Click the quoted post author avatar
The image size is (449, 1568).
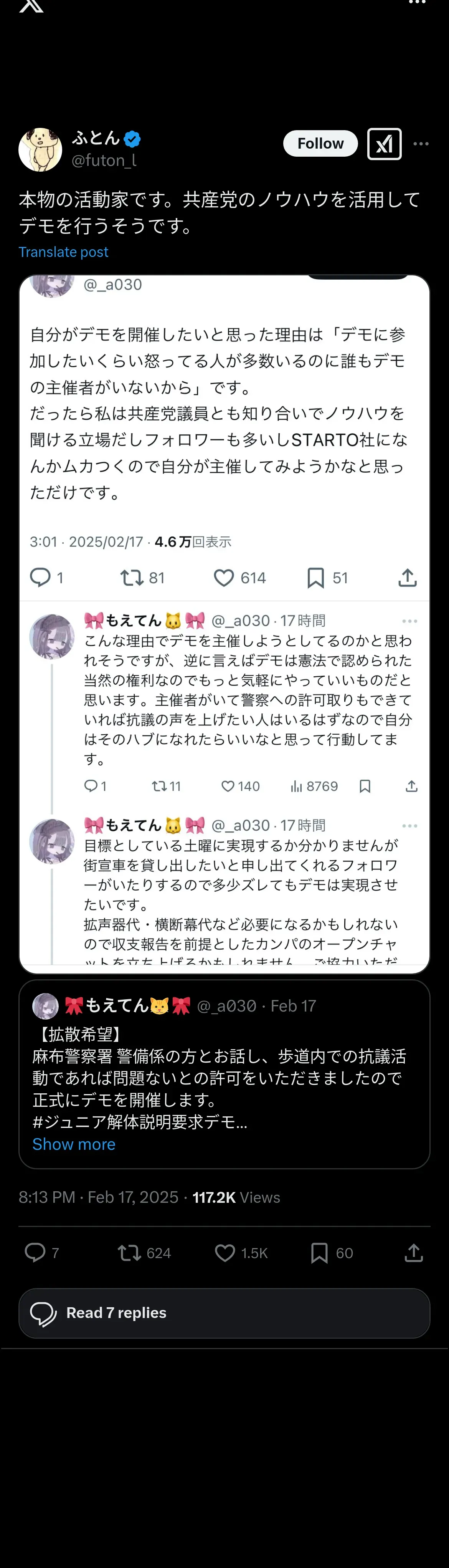click(45, 1006)
